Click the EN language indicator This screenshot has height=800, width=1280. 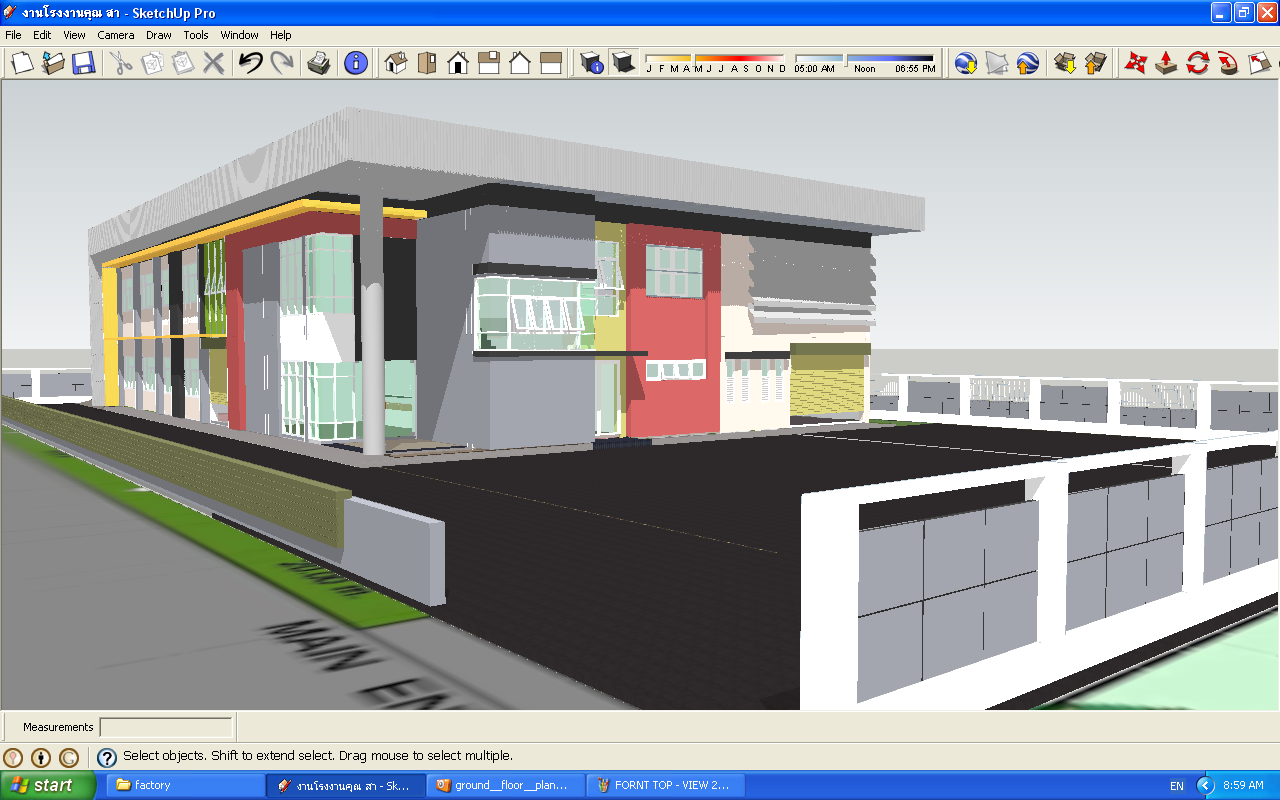[x=1177, y=785]
